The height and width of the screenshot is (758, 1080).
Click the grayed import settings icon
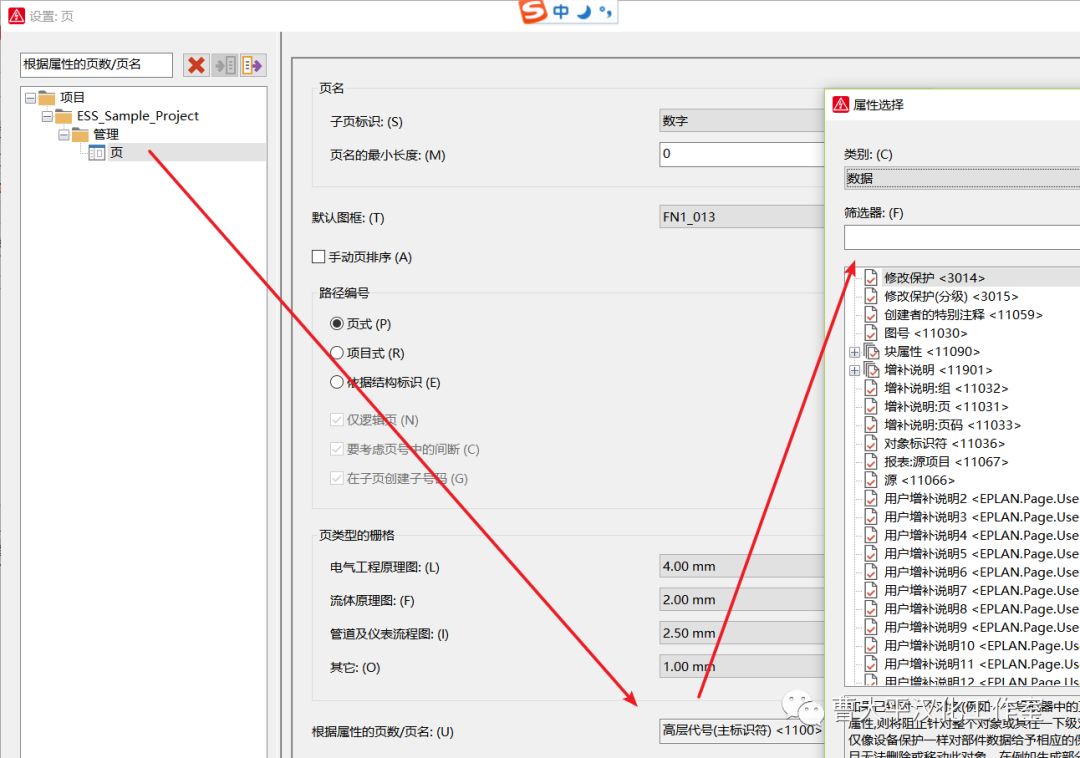[x=225, y=65]
